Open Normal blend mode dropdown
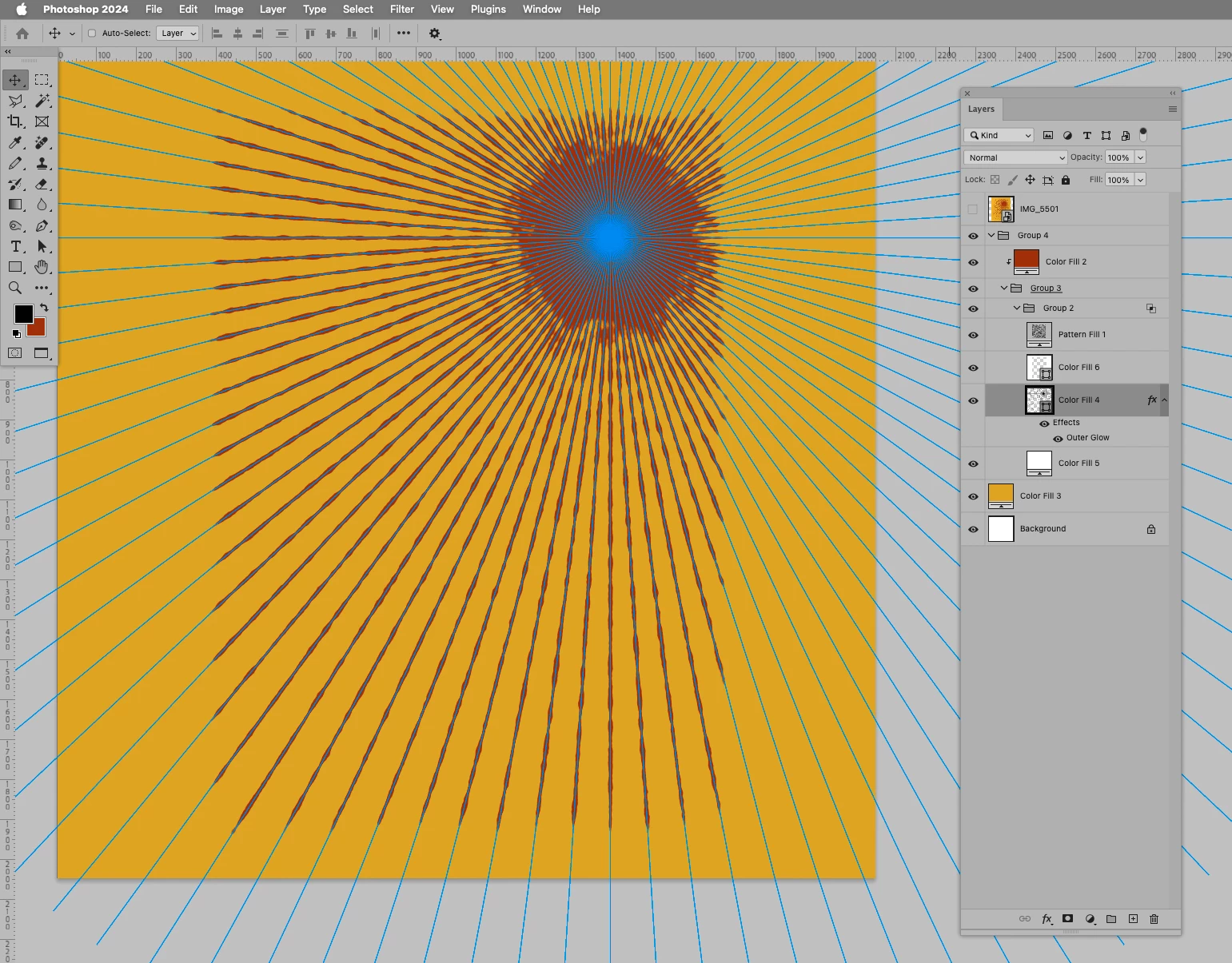 point(1015,157)
